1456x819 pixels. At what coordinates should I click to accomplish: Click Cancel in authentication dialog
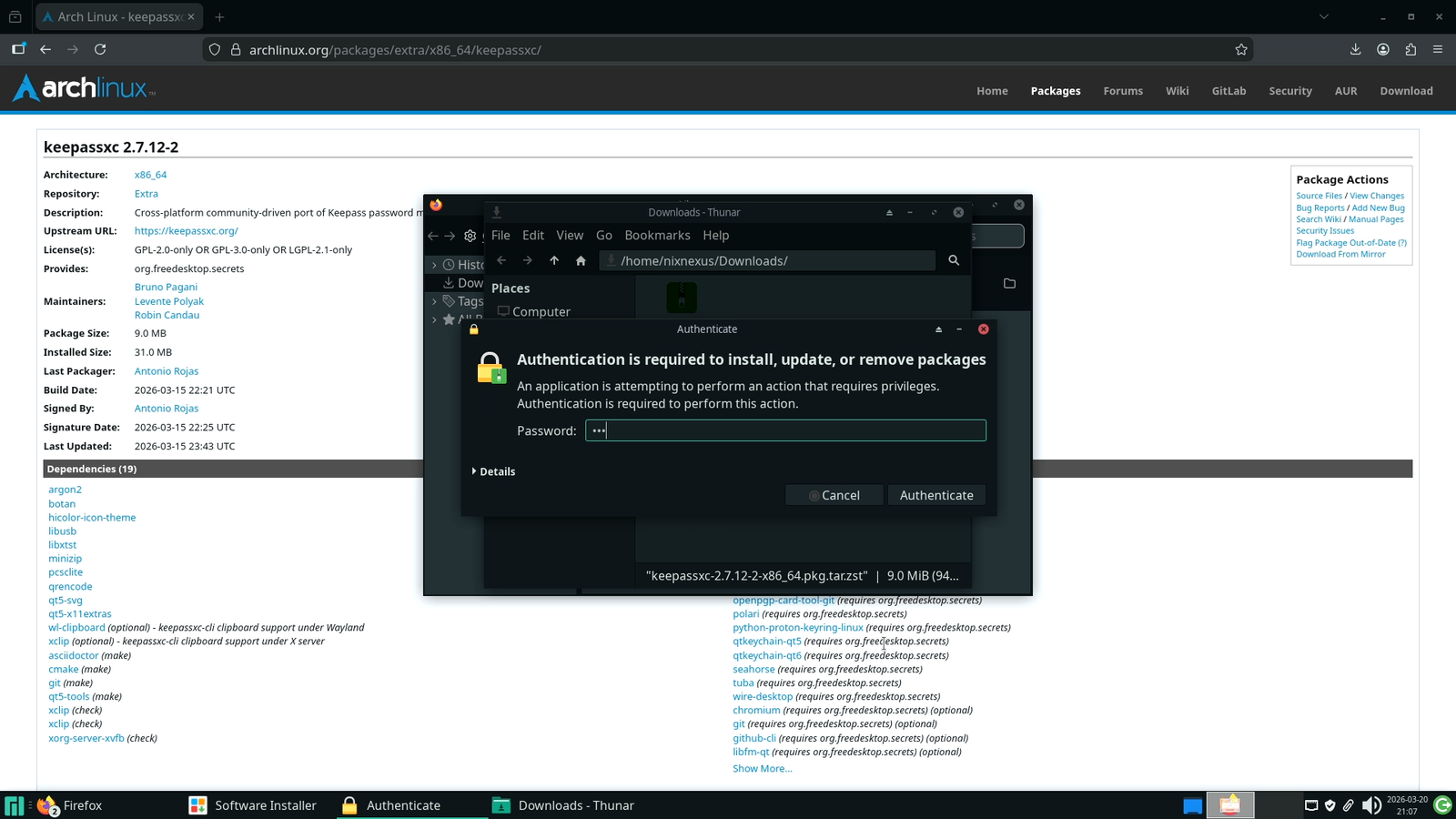coord(834,495)
